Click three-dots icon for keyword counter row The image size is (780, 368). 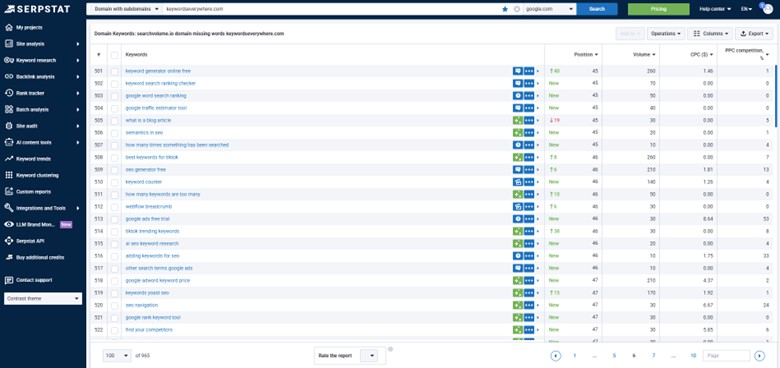(x=529, y=182)
